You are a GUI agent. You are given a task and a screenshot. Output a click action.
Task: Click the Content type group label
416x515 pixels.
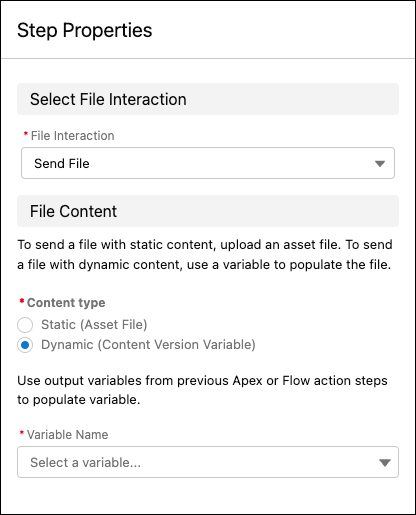tap(66, 303)
